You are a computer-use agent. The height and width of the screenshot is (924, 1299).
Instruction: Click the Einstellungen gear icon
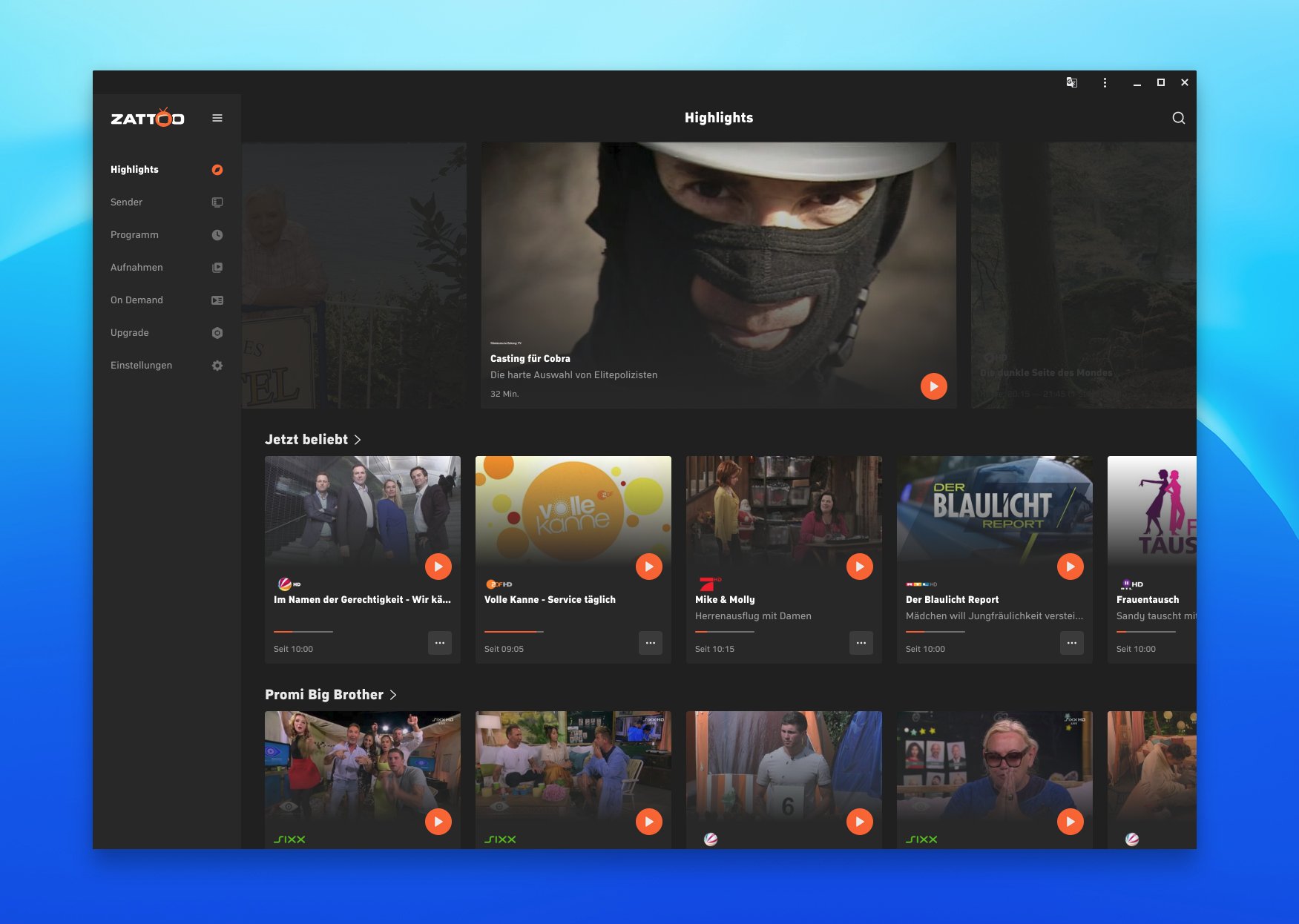point(217,366)
